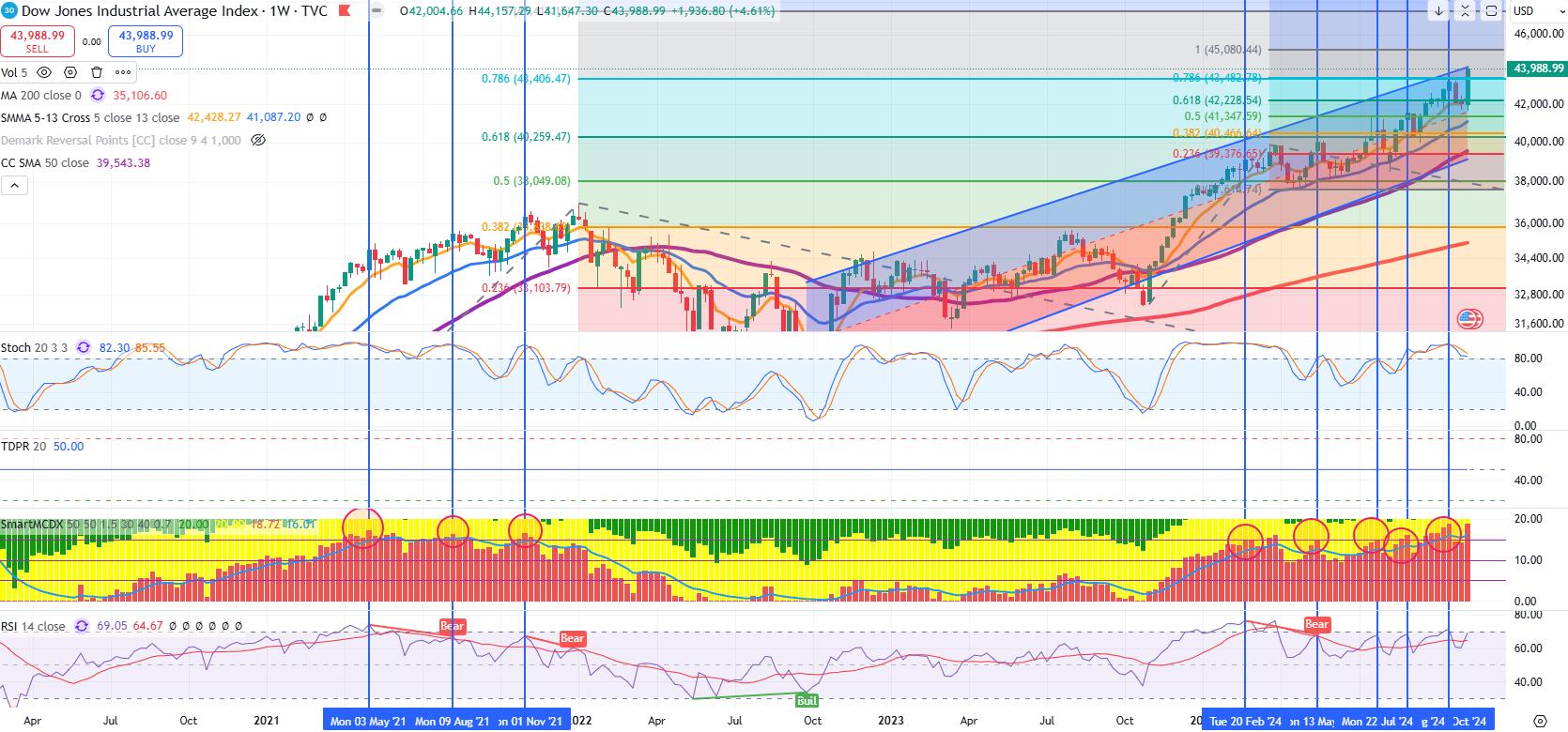The image size is (1568, 732).
Task: Click the time axis settings gear icon
Action: click(1538, 721)
